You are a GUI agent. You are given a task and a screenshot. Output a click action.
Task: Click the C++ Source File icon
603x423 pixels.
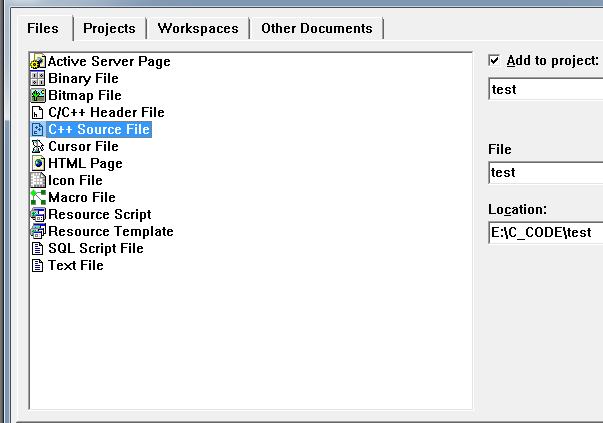[39, 130]
